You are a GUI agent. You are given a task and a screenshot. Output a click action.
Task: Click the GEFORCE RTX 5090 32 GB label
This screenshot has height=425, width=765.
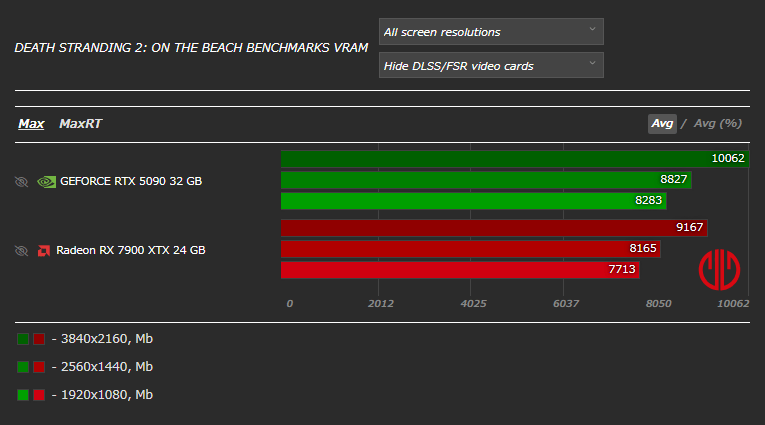(x=131, y=182)
